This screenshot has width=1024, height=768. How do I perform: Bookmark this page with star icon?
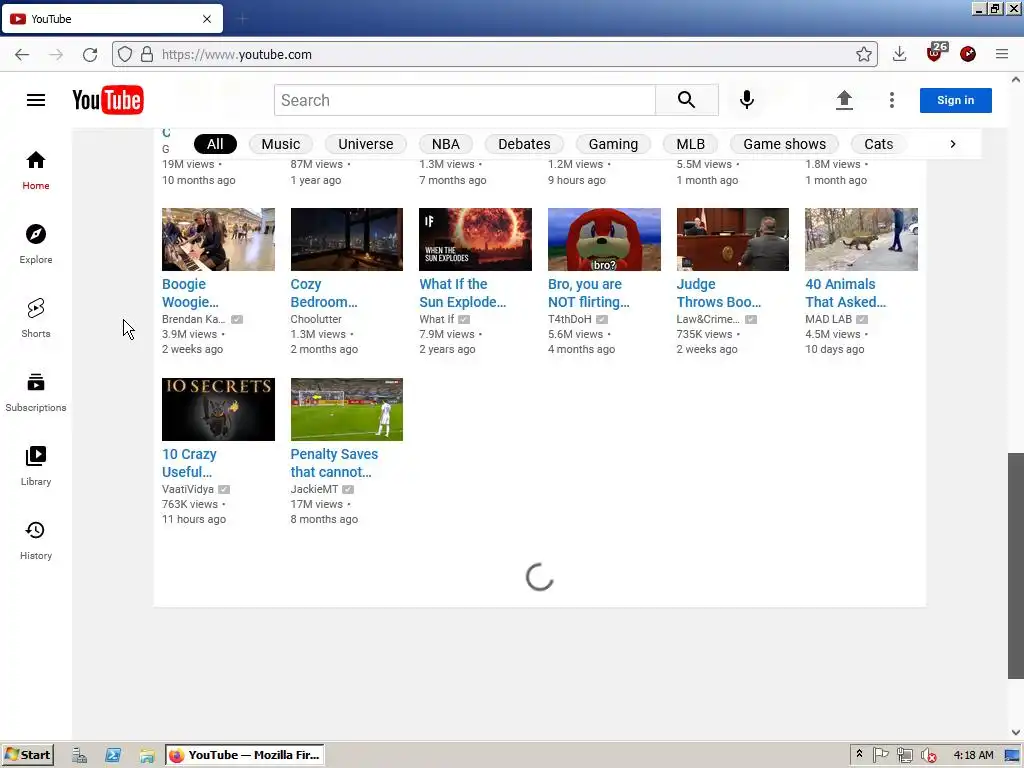863,55
